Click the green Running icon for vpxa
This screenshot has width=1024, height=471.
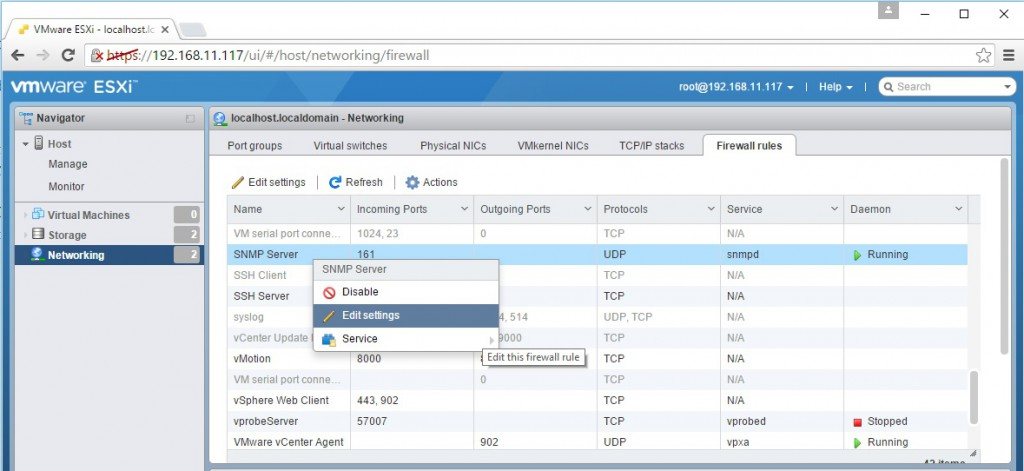coord(857,443)
